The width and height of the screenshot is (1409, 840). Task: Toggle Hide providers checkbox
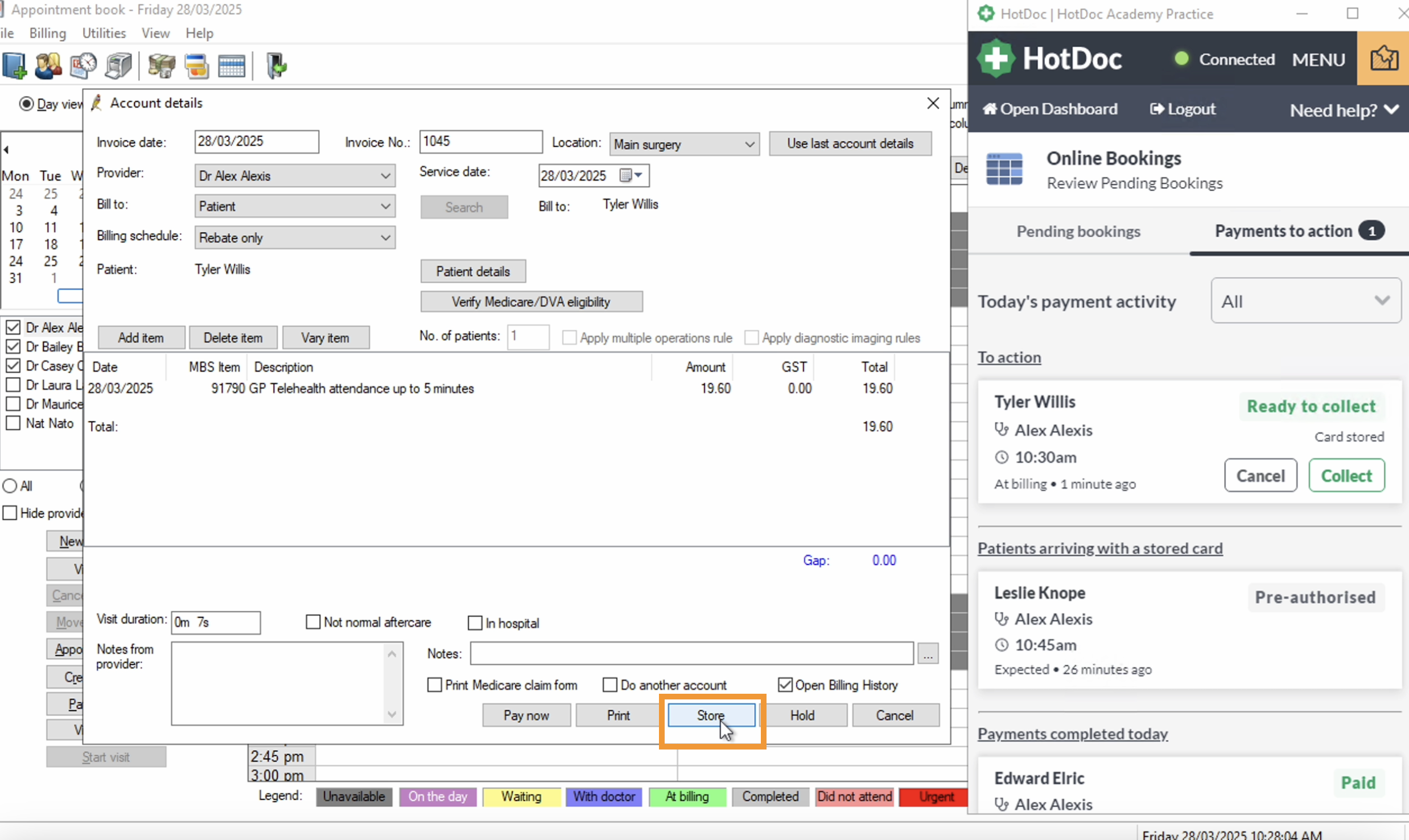10,513
